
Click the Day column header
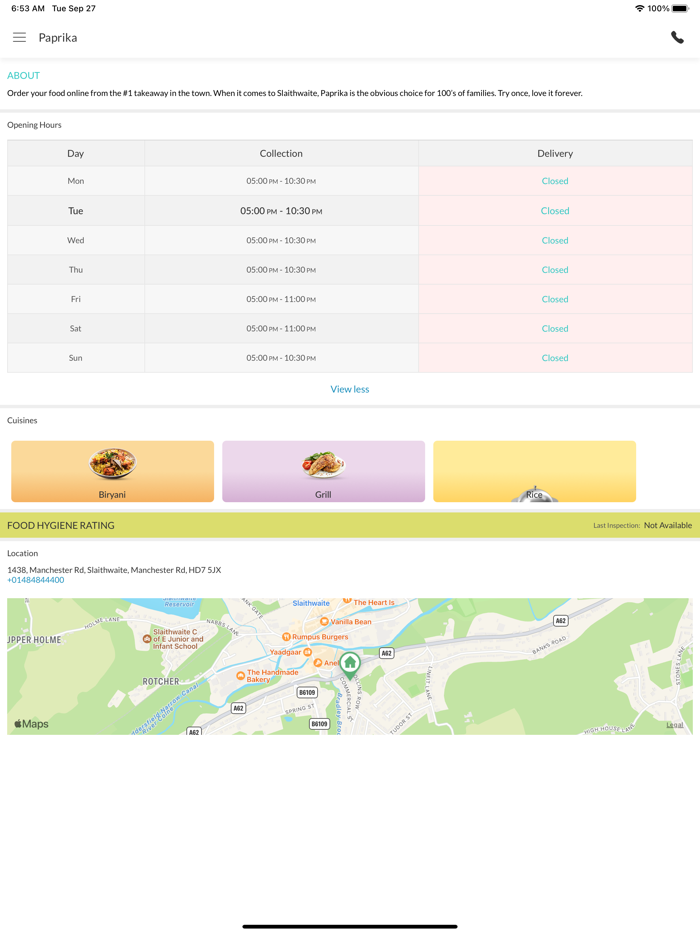(x=76, y=153)
